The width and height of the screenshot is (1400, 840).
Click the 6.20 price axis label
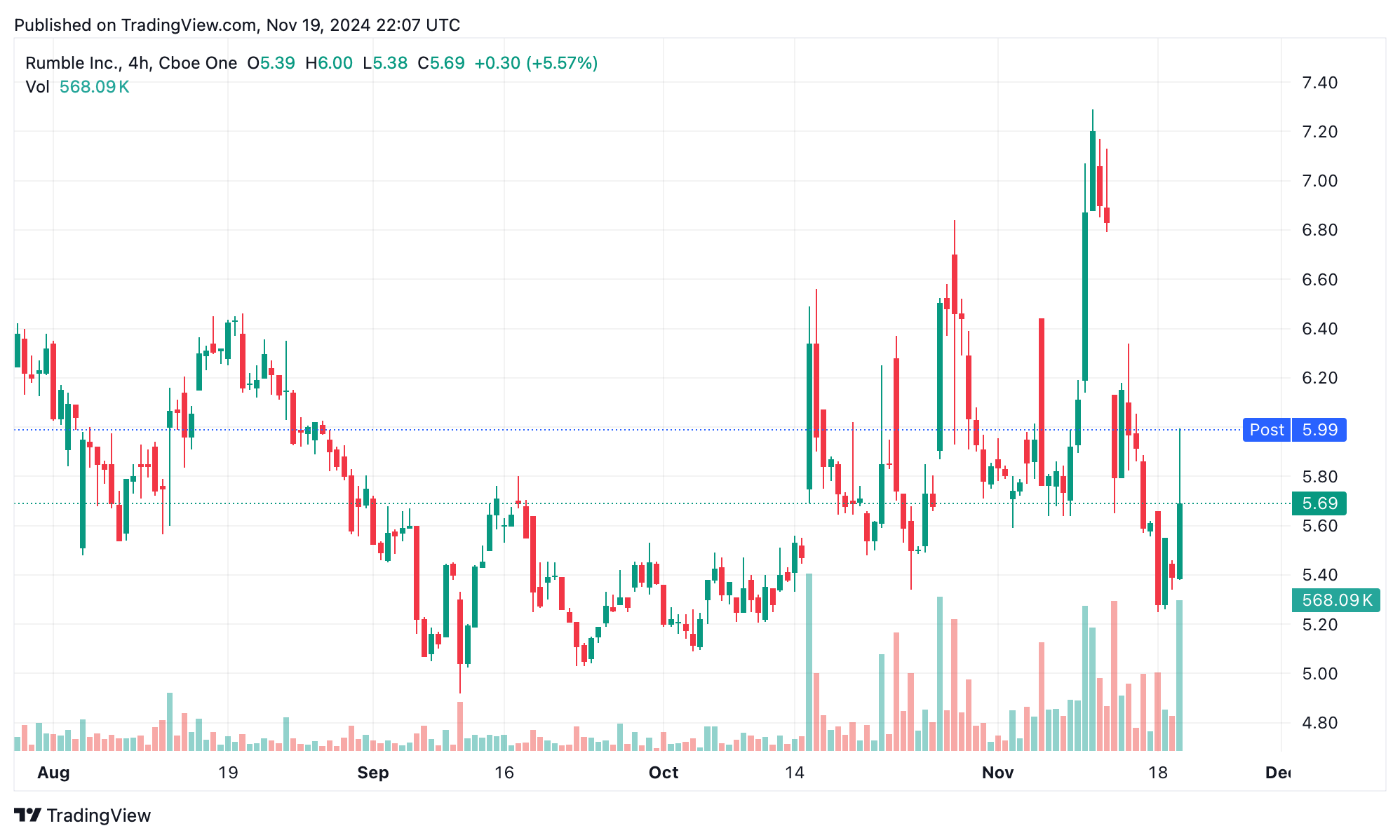[1320, 378]
